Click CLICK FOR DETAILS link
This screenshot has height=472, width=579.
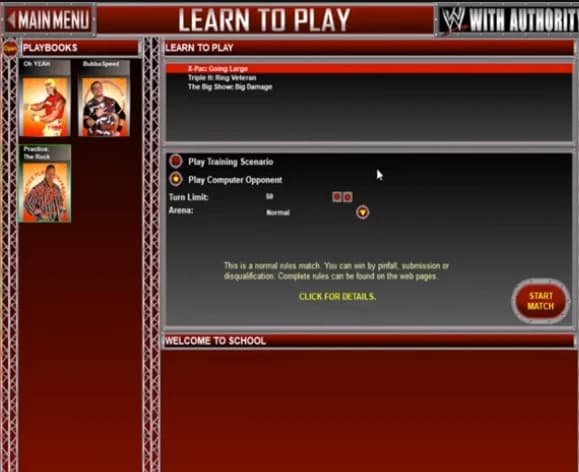(337, 297)
